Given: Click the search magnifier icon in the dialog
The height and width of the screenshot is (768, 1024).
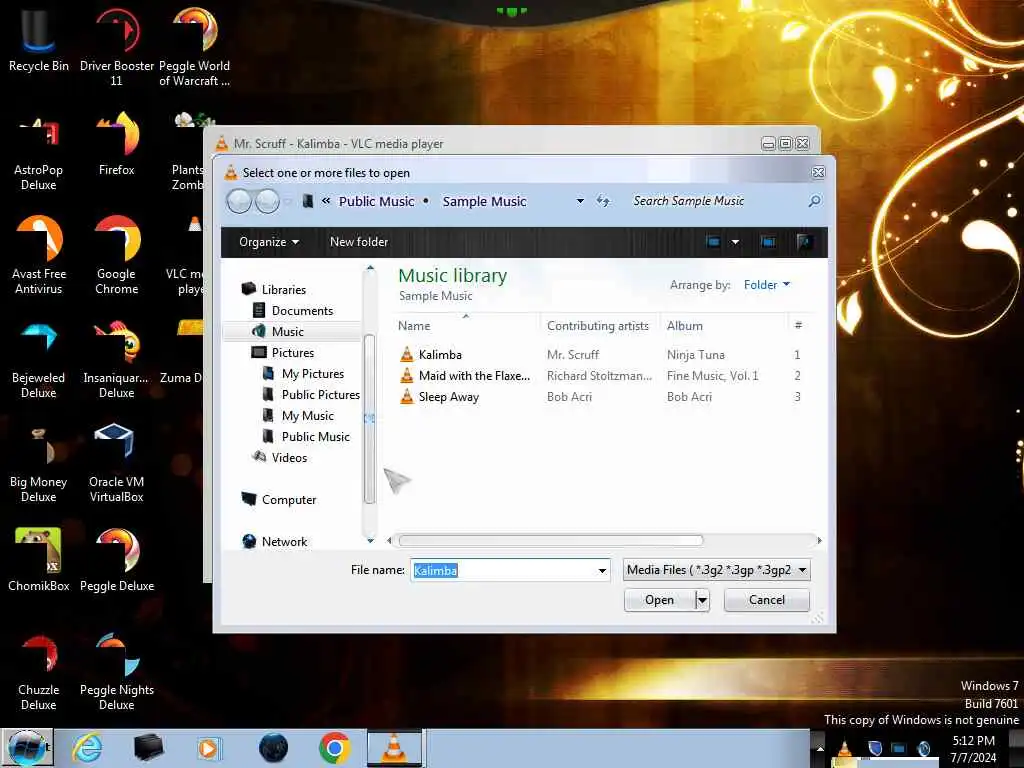Looking at the screenshot, I should (x=814, y=201).
